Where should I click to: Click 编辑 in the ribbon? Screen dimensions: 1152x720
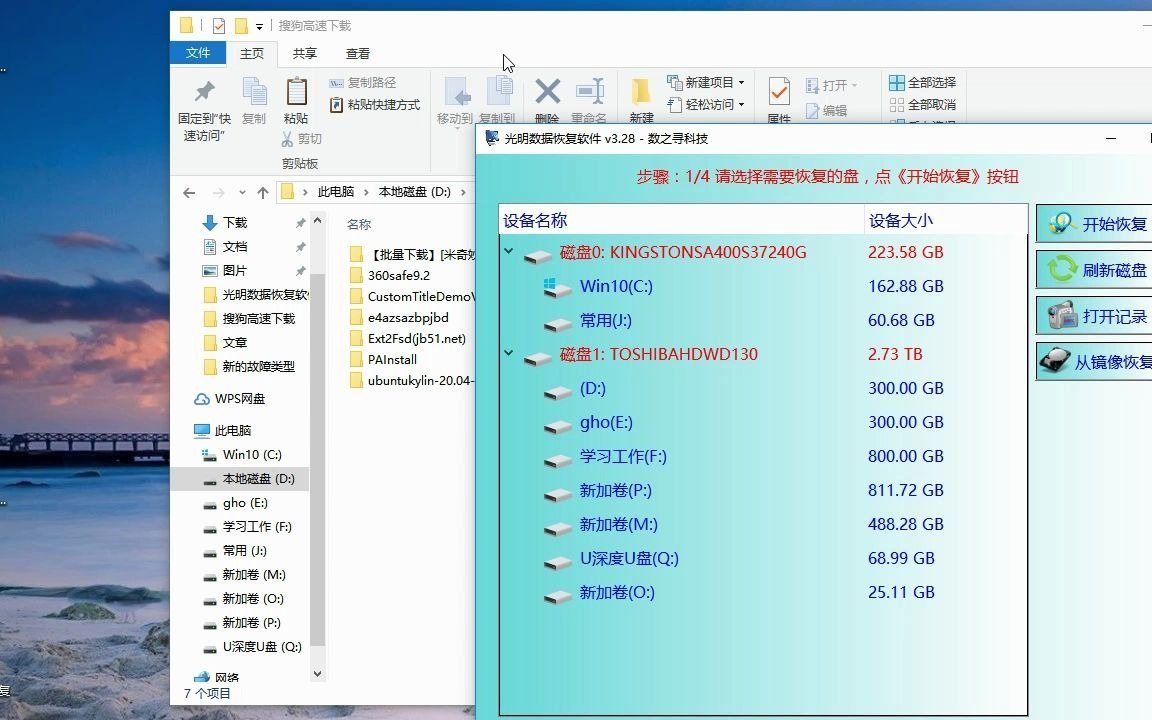827,110
